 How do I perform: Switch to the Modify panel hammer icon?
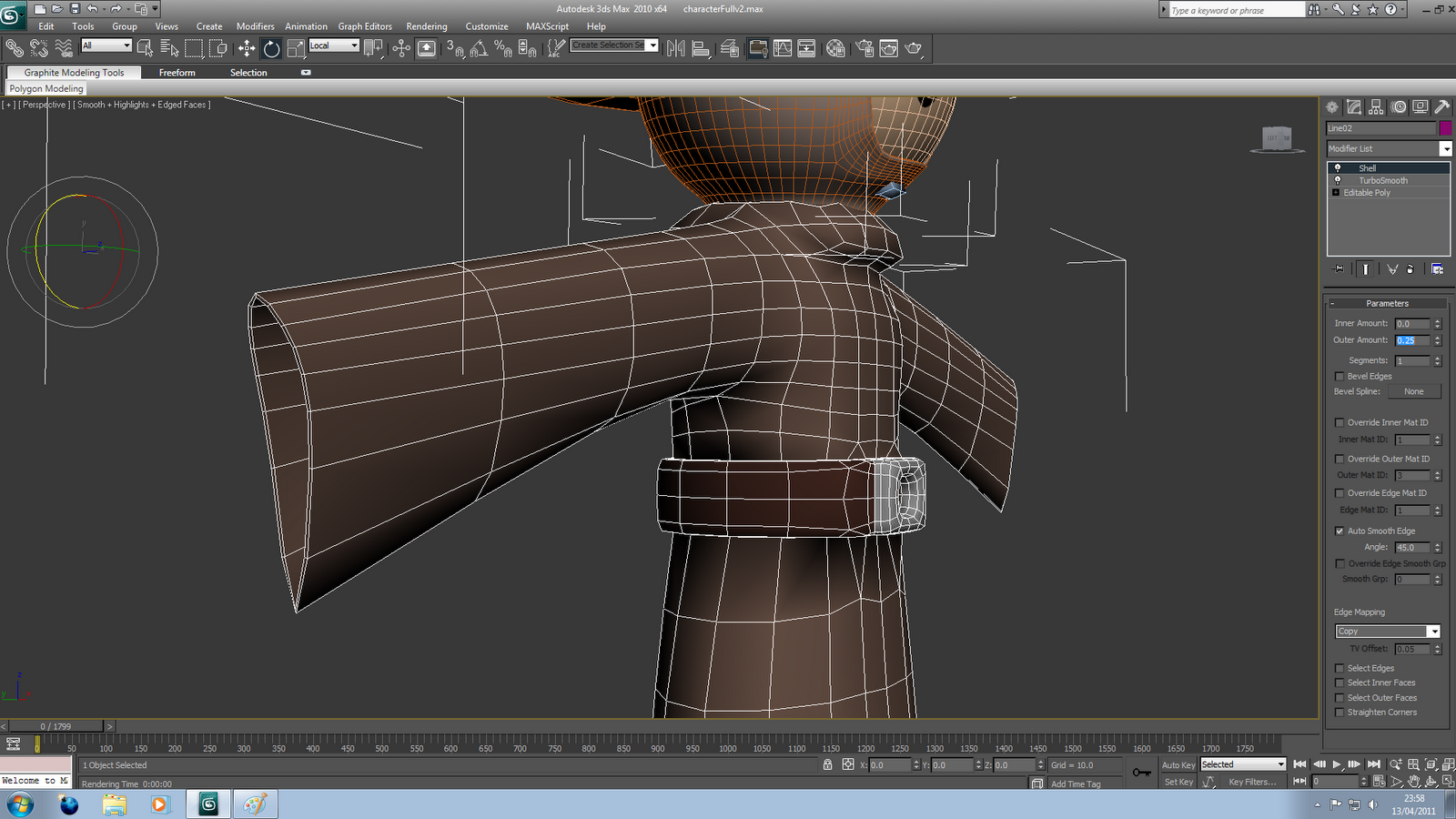click(x=1443, y=106)
